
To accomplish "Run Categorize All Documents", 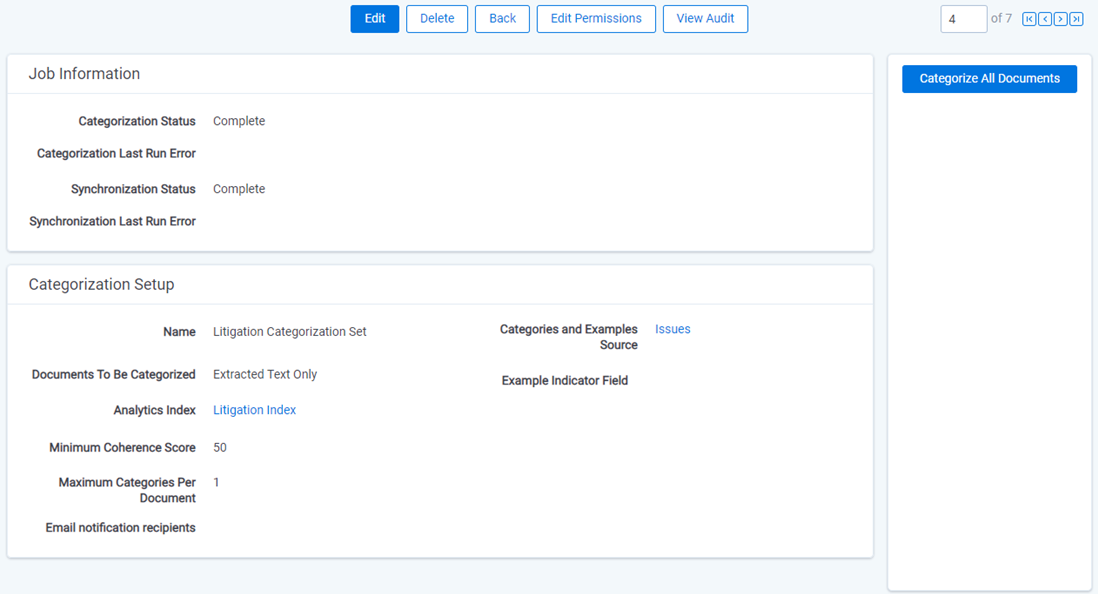I will (989, 78).
